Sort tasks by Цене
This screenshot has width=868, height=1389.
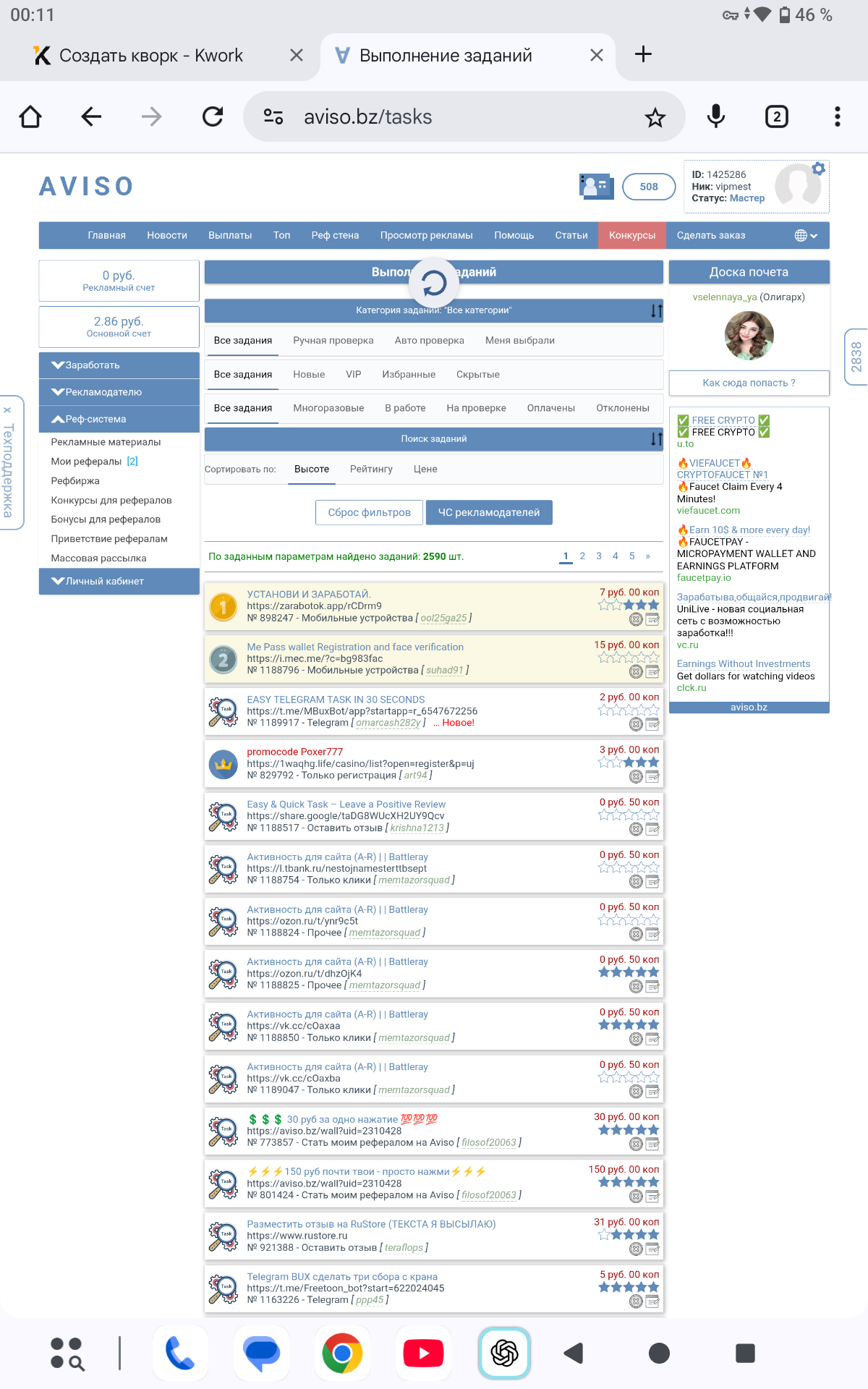click(425, 470)
